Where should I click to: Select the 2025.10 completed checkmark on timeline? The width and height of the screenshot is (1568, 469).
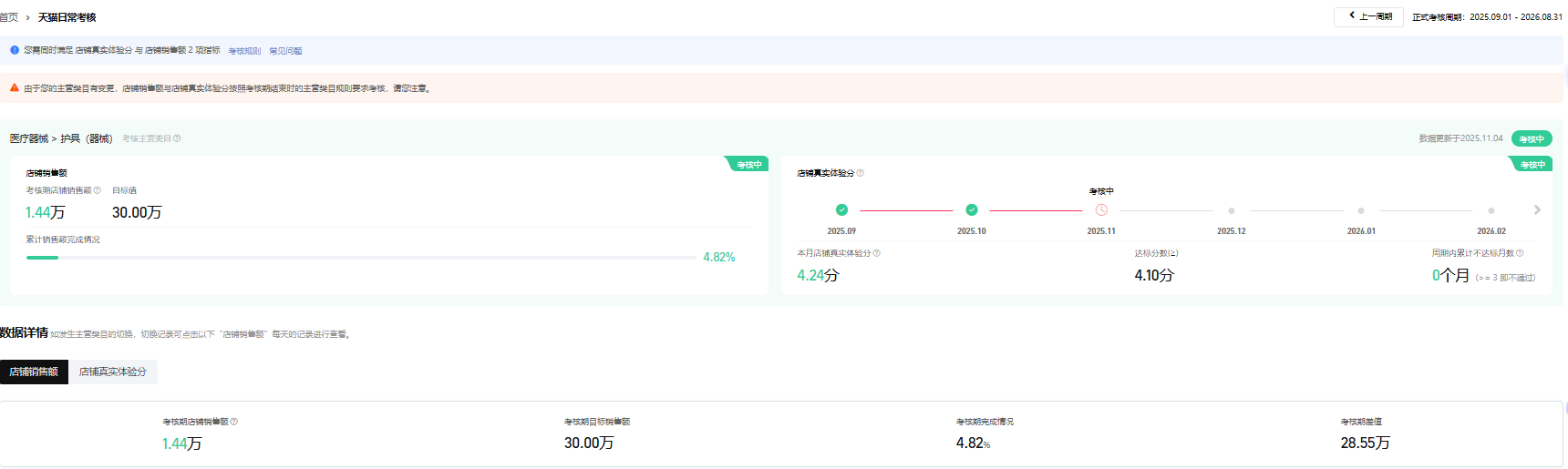pyautogui.click(x=972, y=210)
